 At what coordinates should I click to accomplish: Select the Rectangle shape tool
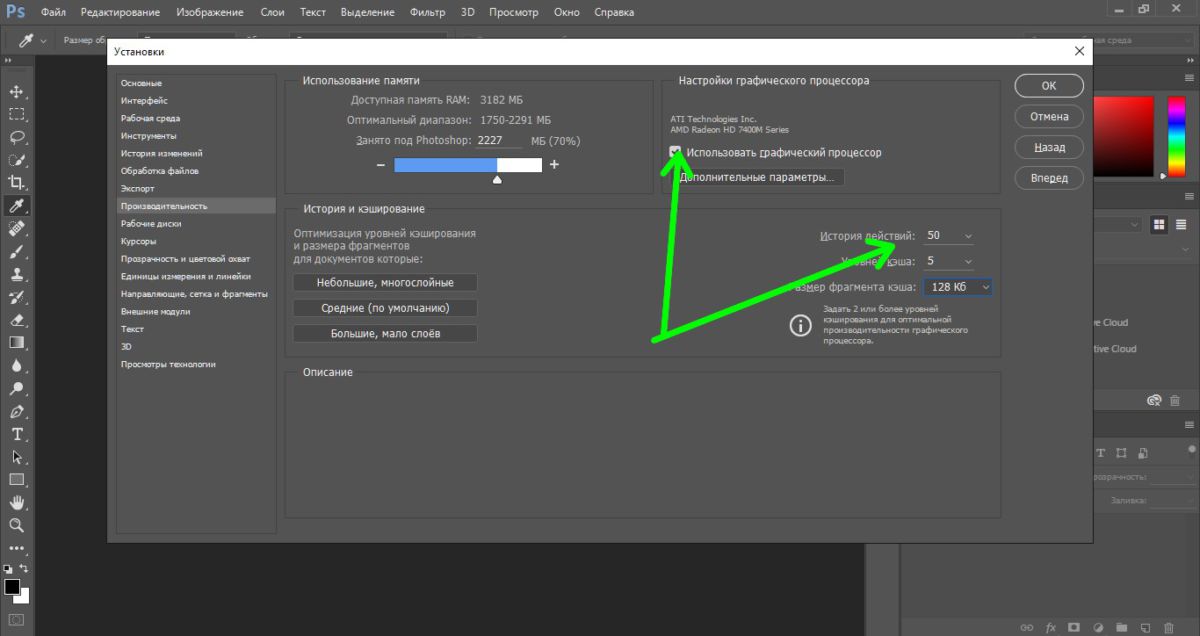(x=17, y=480)
